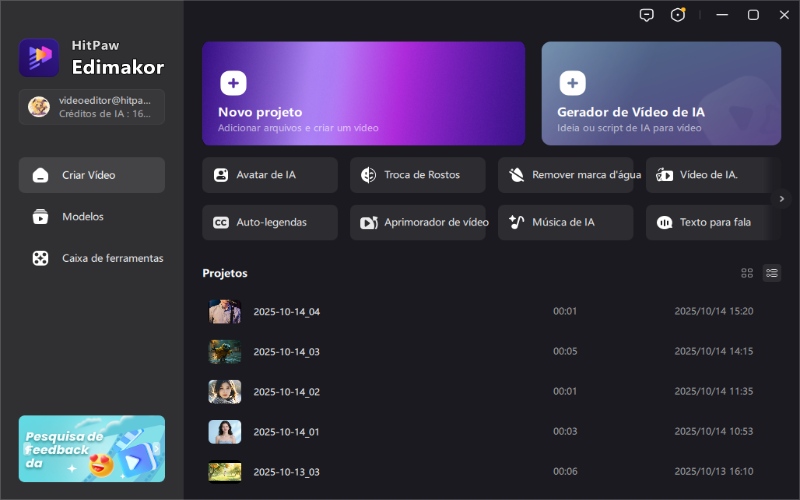This screenshot has width=800, height=500.
Task: Click the Créditos de IA text
Action: (x=105, y=114)
